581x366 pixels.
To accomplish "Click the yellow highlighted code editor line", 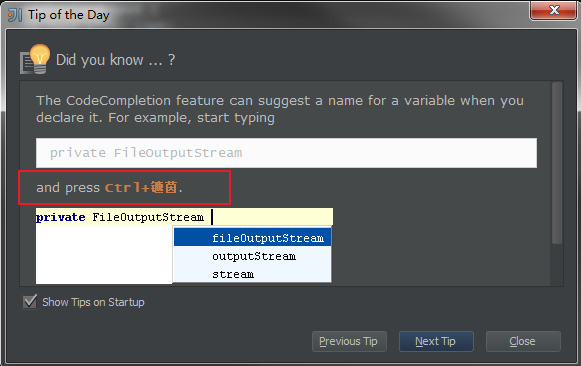I will click(x=184, y=217).
